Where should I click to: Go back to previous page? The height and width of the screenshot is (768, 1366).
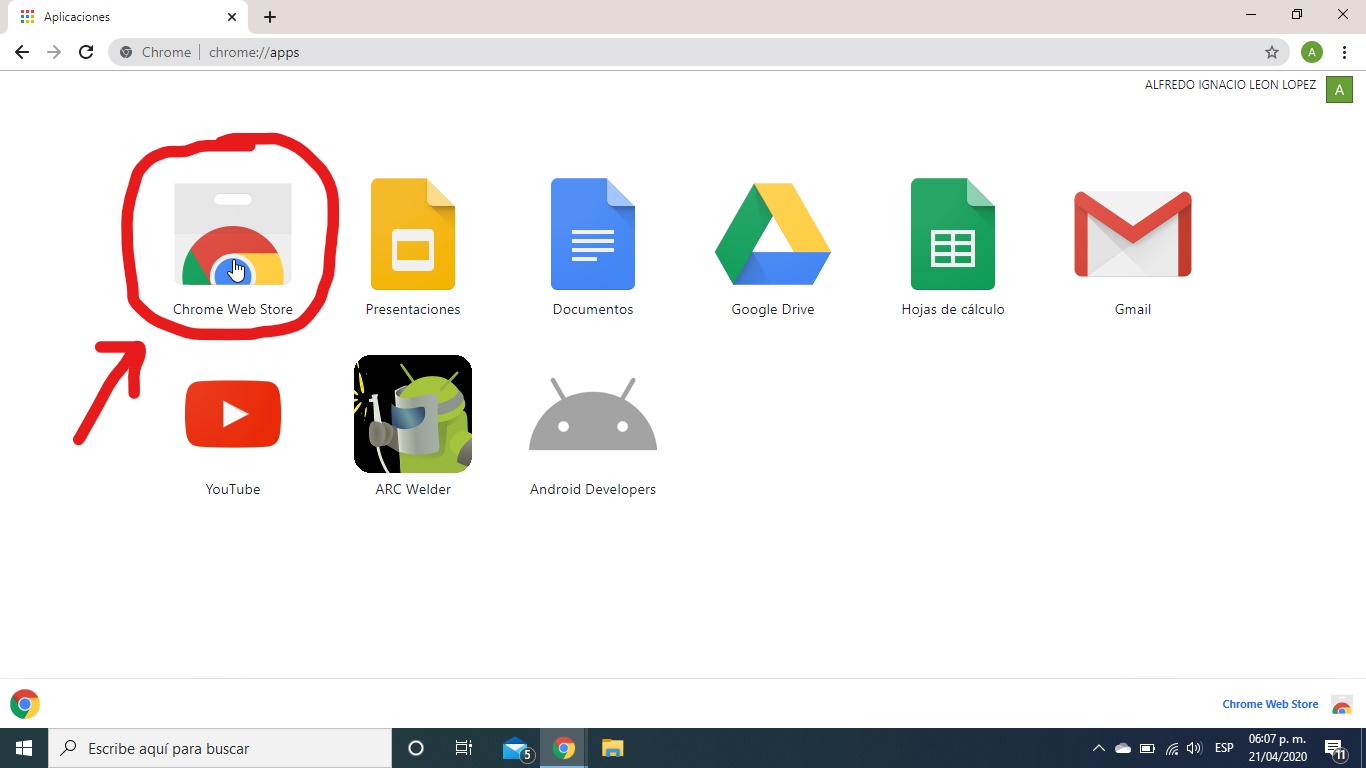click(22, 52)
